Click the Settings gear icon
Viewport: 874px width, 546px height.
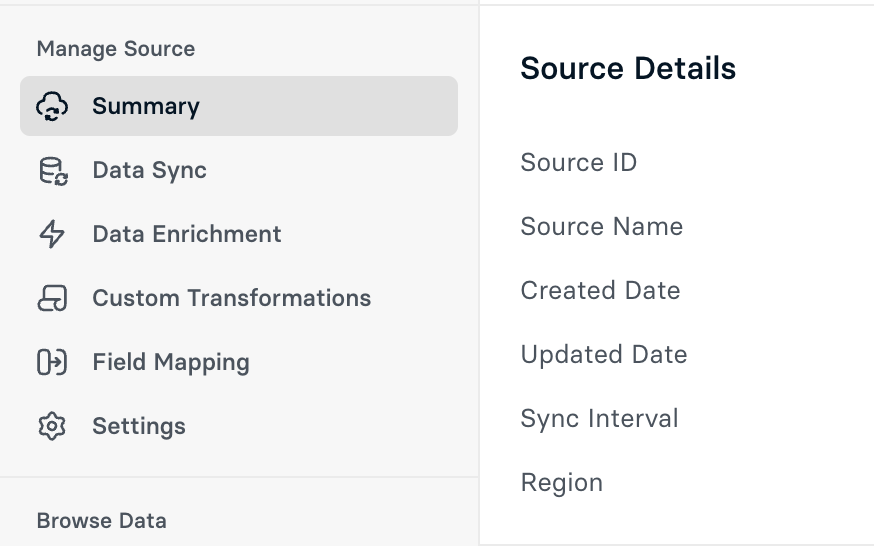pos(52,426)
